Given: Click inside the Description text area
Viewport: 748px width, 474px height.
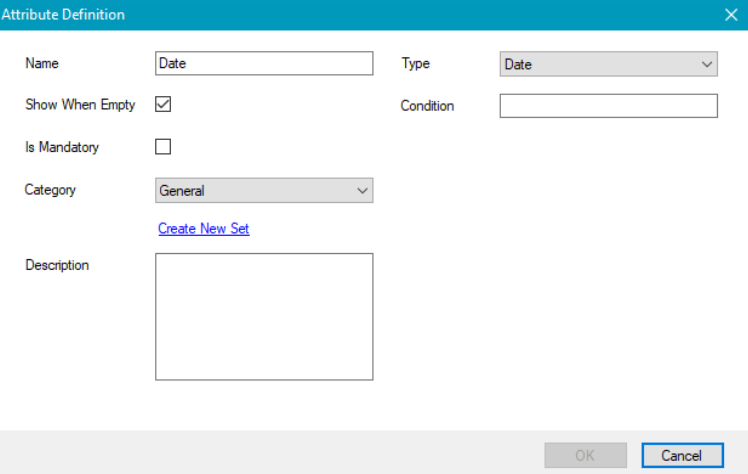Looking at the screenshot, I should click(264, 316).
